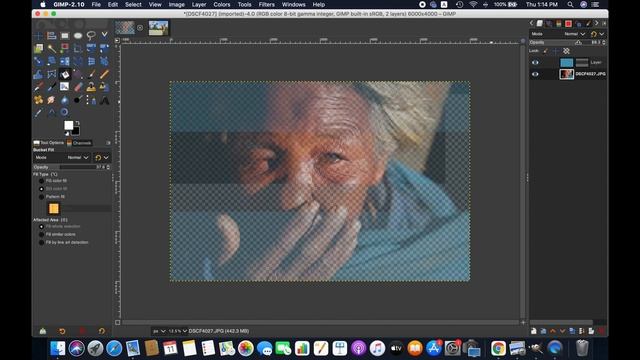Open layer Mode dropdown in Layers panel

[x=559, y=34]
